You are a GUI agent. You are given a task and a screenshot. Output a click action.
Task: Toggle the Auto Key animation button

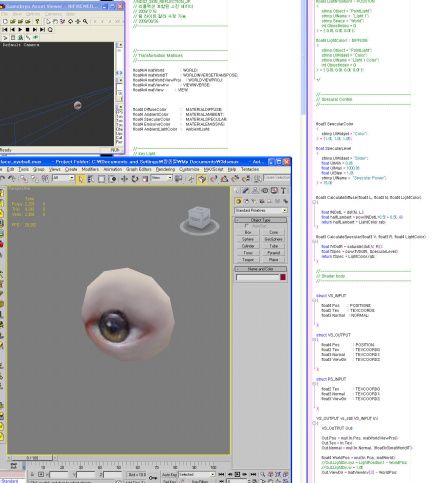[x=169, y=474]
